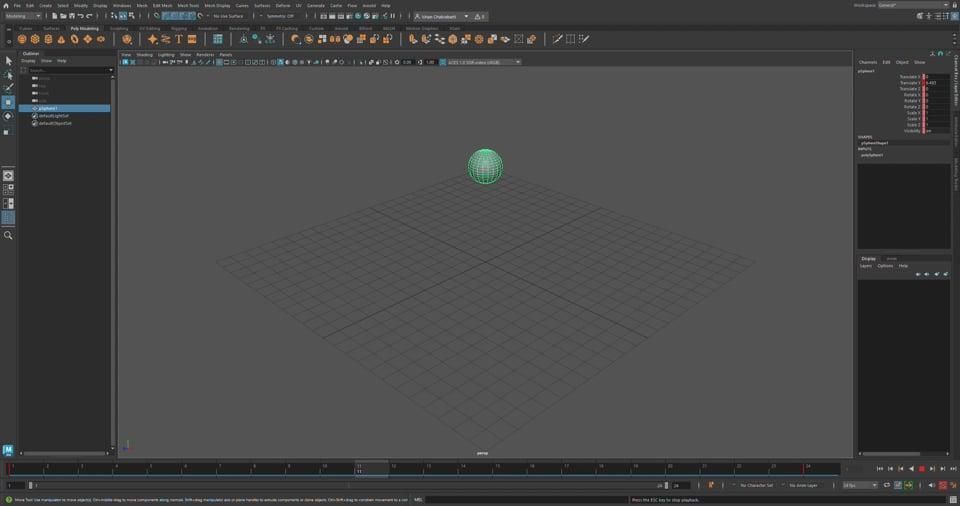Toggle cached playback icon
Image resolution: width=960 pixels, height=506 pixels.
[x=898, y=485]
